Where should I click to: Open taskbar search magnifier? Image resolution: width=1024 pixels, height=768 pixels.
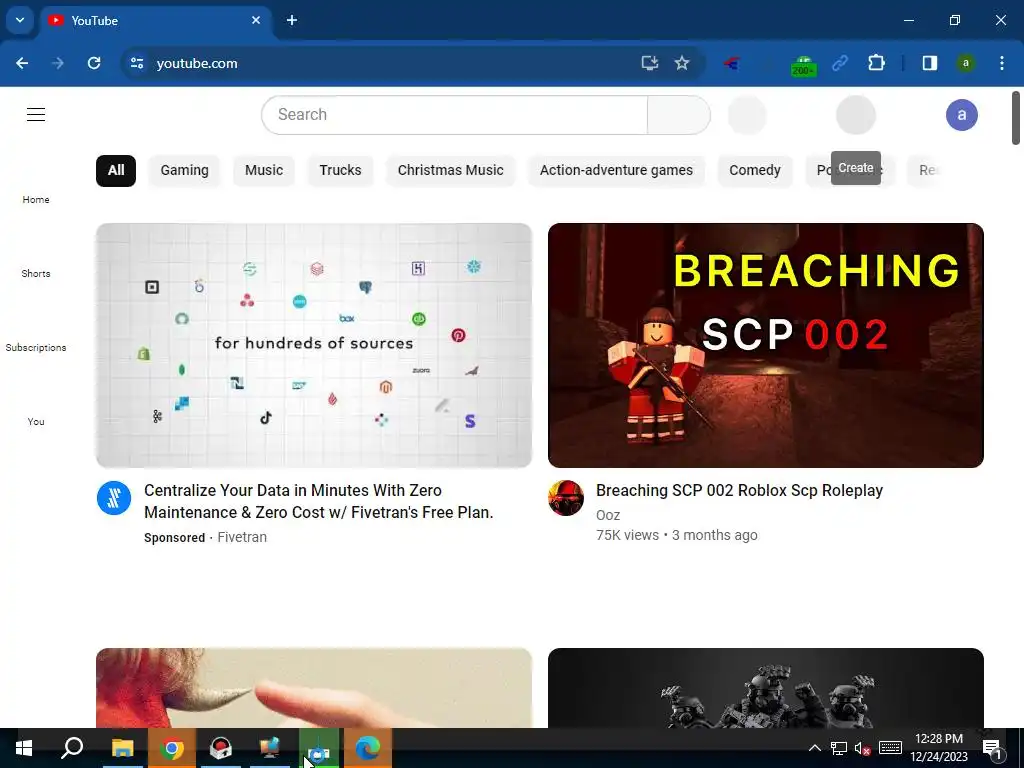pos(72,748)
